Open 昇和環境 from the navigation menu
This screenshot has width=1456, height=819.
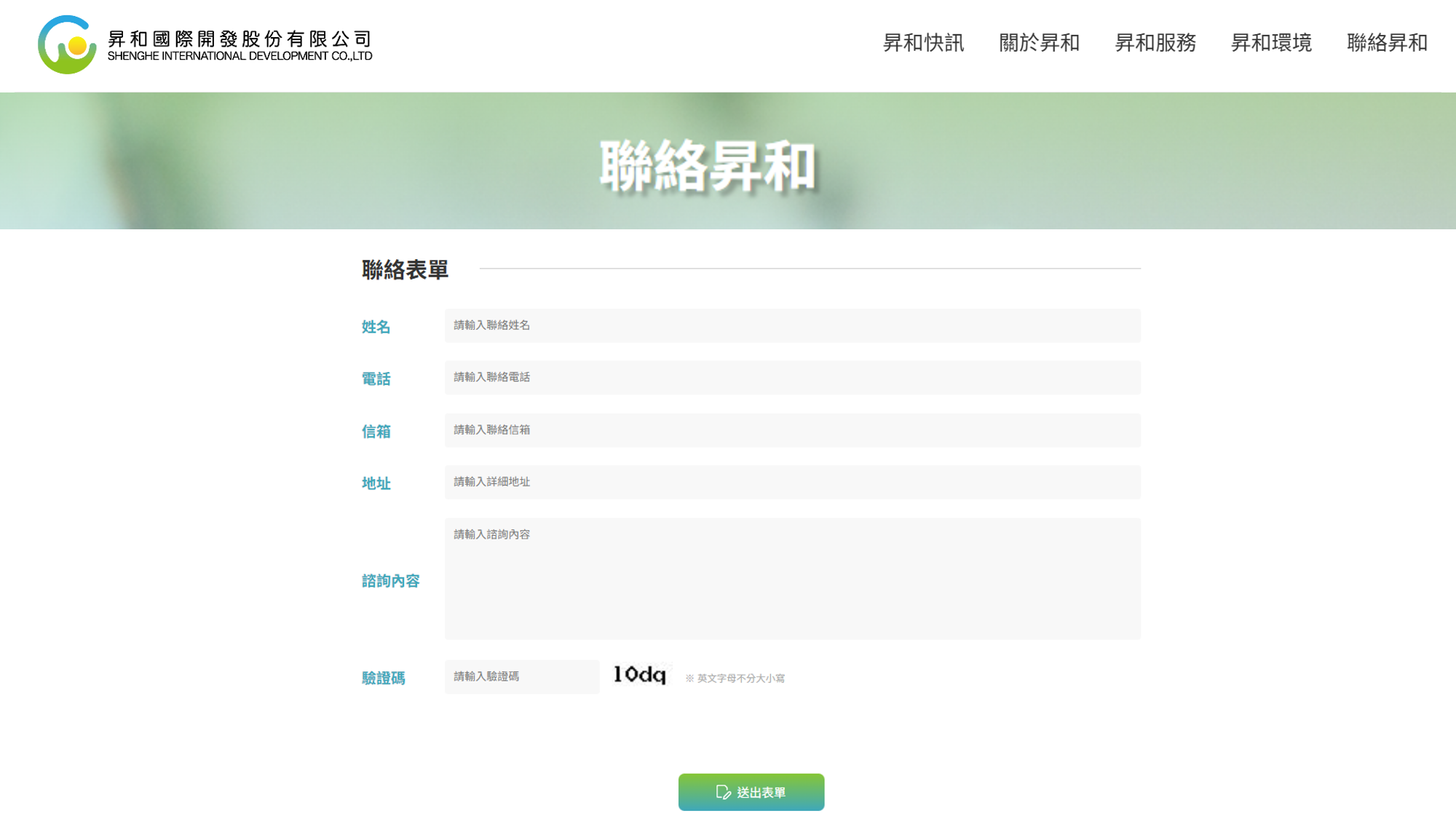tap(1270, 44)
